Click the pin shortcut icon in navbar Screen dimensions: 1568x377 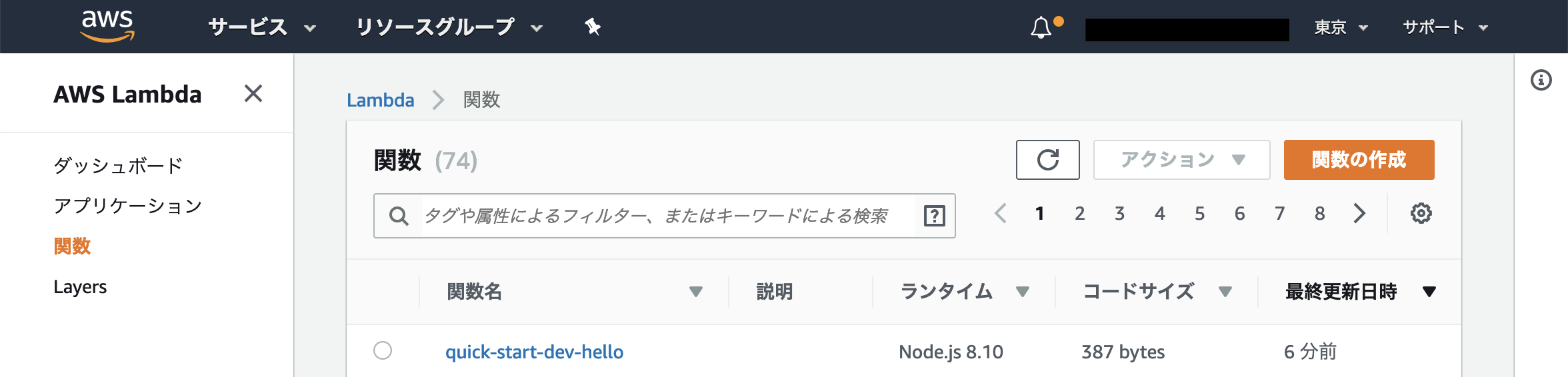click(592, 27)
